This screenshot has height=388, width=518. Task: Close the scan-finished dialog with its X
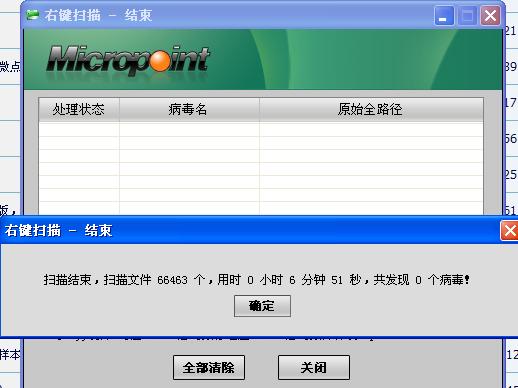[509, 231]
